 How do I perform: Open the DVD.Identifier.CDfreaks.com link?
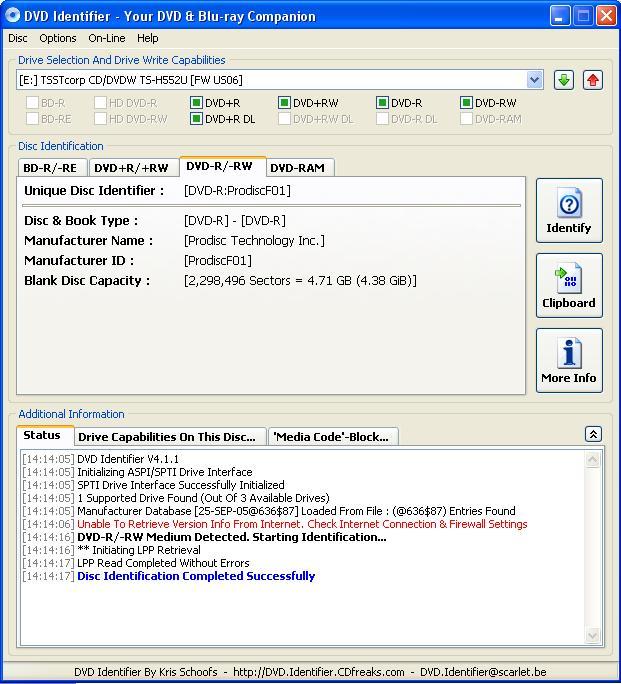(319, 672)
